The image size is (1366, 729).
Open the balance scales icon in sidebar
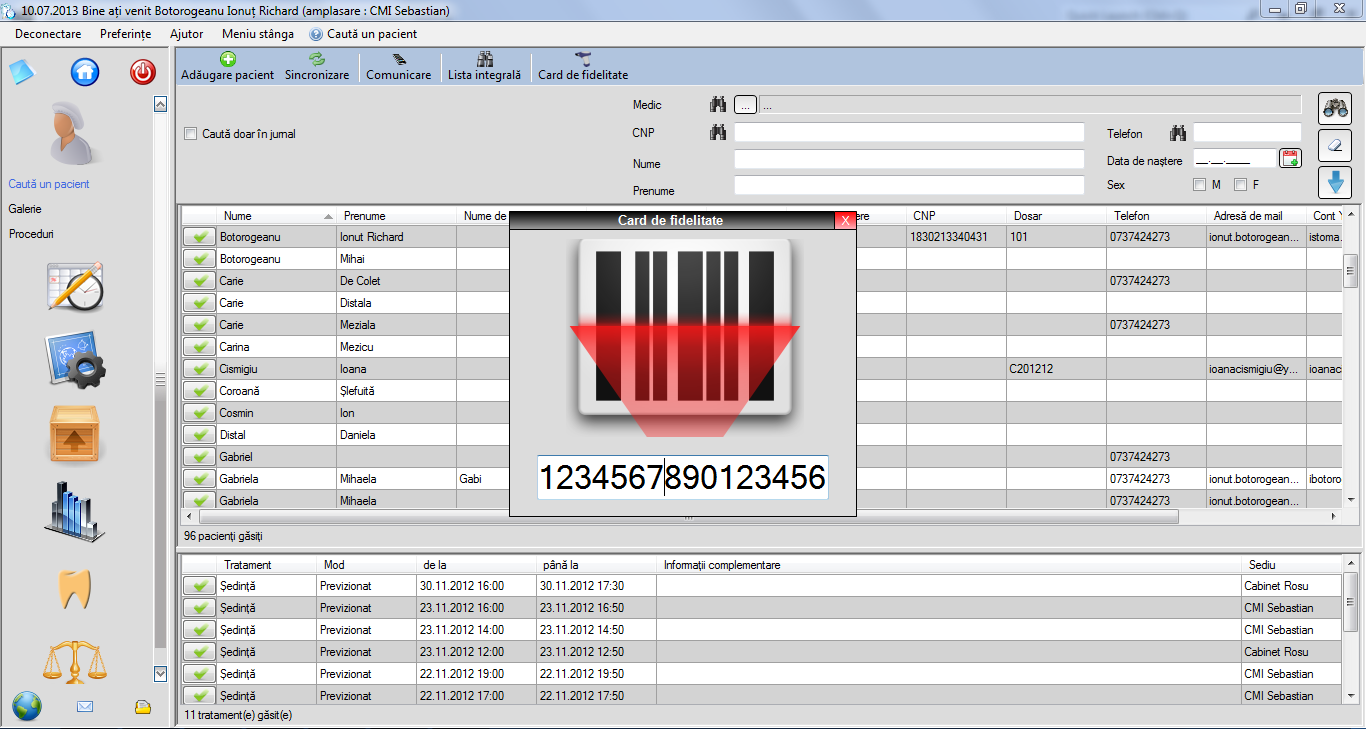click(x=75, y=660)
